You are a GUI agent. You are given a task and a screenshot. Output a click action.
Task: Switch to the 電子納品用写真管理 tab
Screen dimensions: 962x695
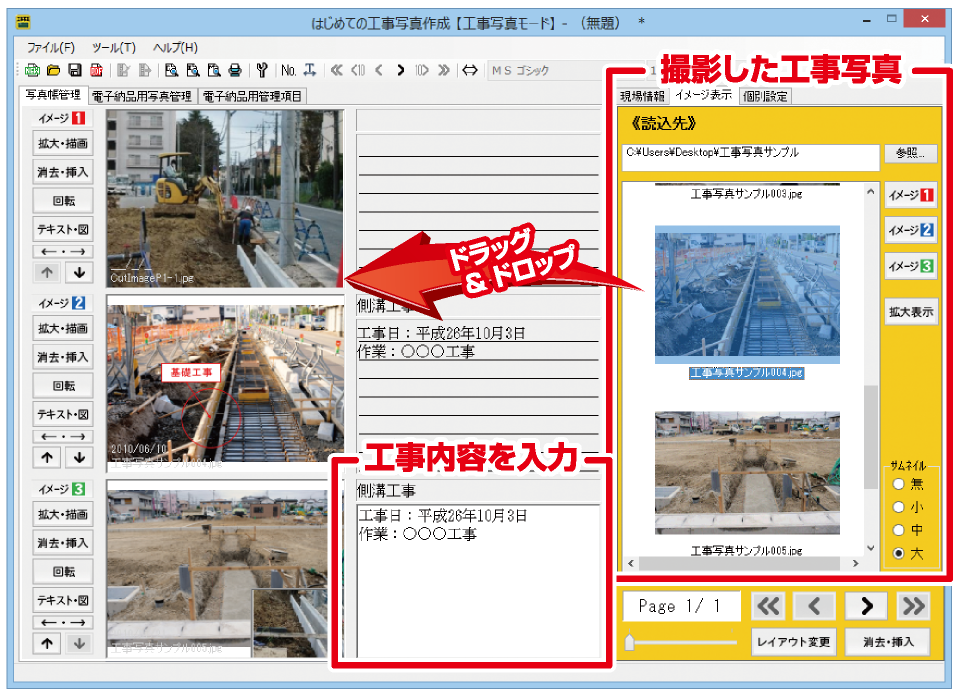pyautogui.click(x=141, y=96)
